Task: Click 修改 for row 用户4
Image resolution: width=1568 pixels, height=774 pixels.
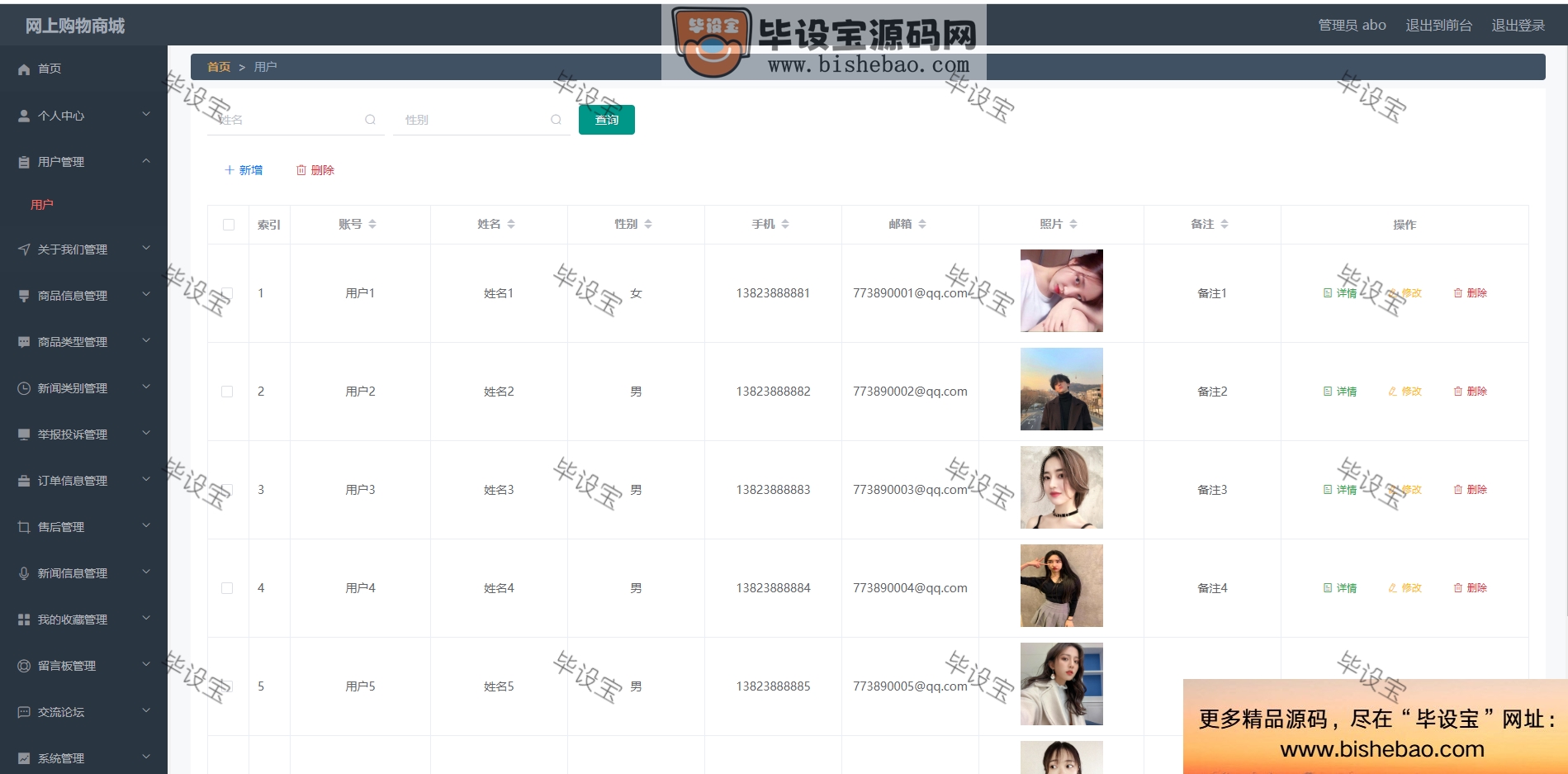Action: tap(1405, 588)
